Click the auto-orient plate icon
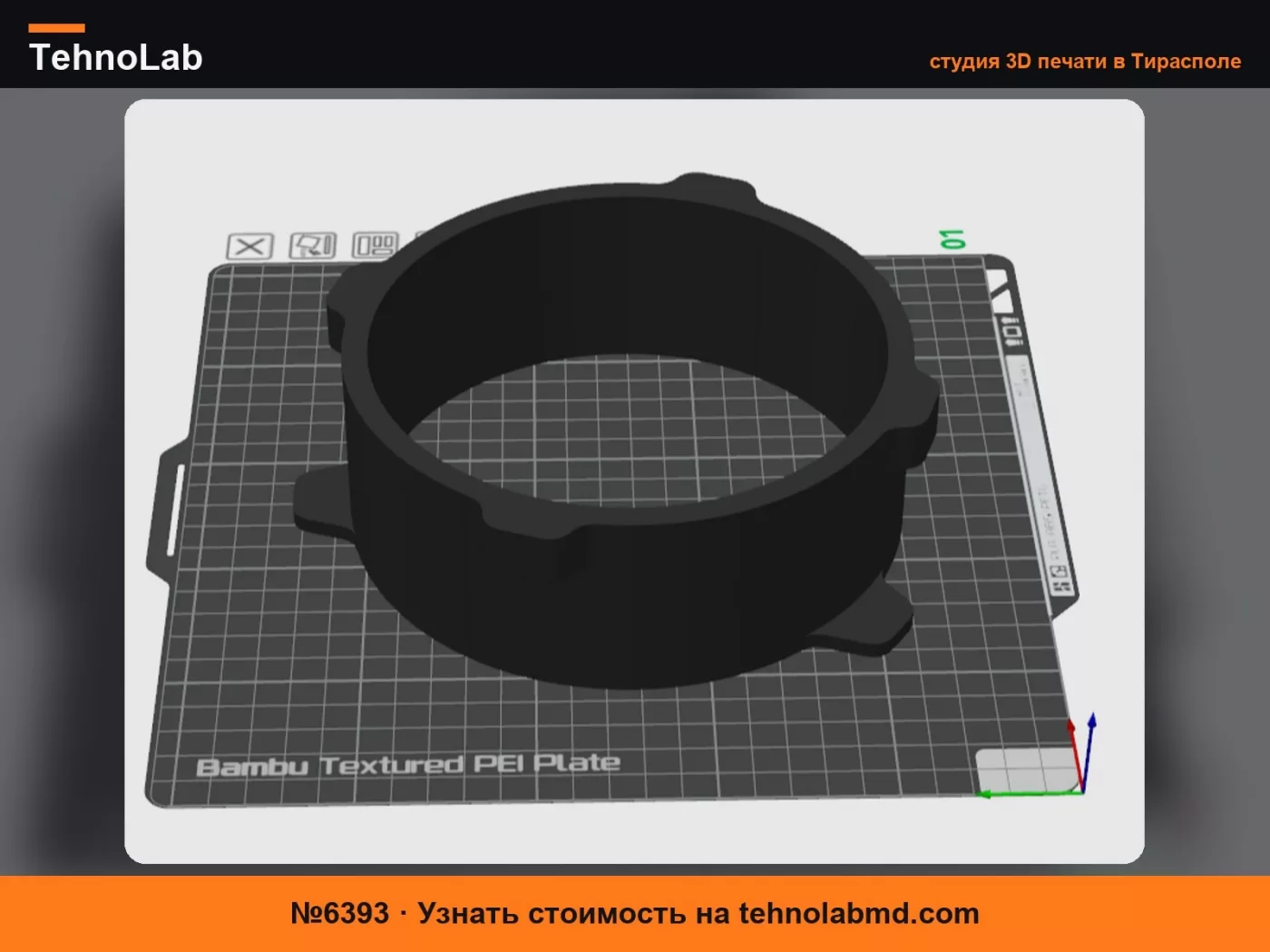This screenshot has width=1270, height=952. pos(312,246)
